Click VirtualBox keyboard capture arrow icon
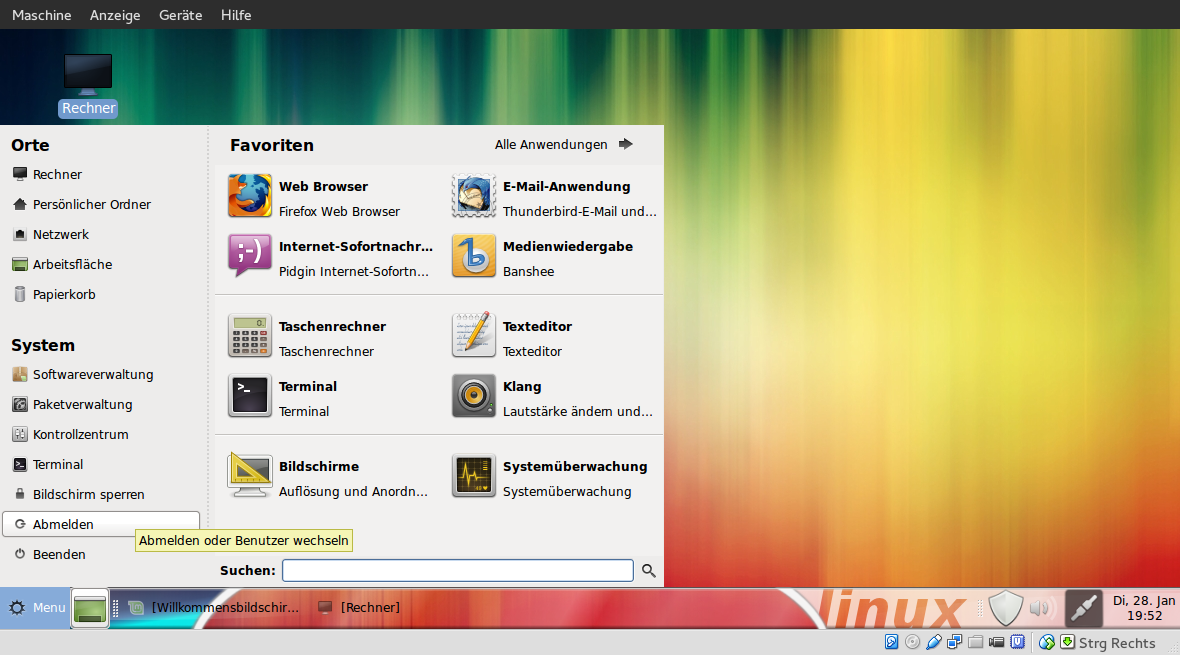1180x655 pixels. (1068, 642)
